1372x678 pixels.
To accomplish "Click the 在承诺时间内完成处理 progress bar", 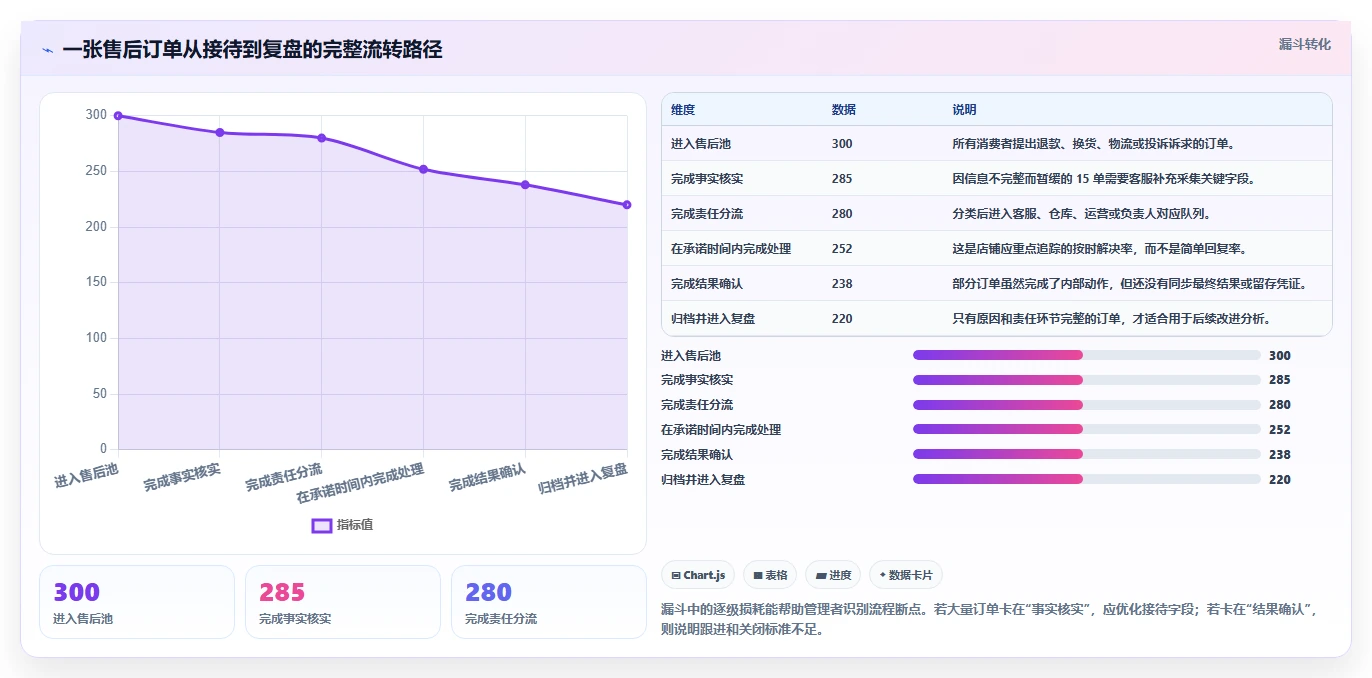I will click(x=1087, y=429).
